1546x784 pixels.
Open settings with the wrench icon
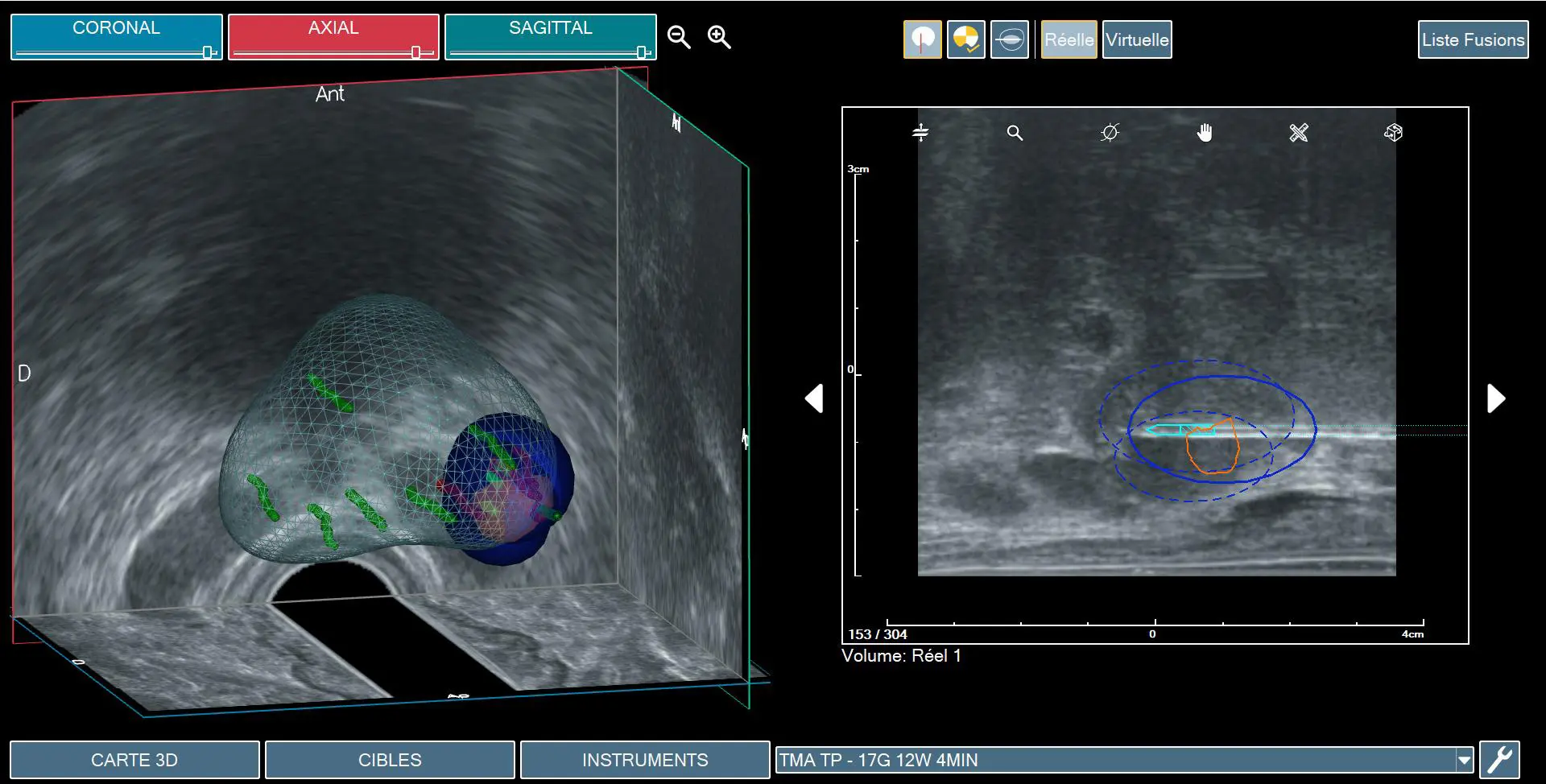click(1499, 760)
